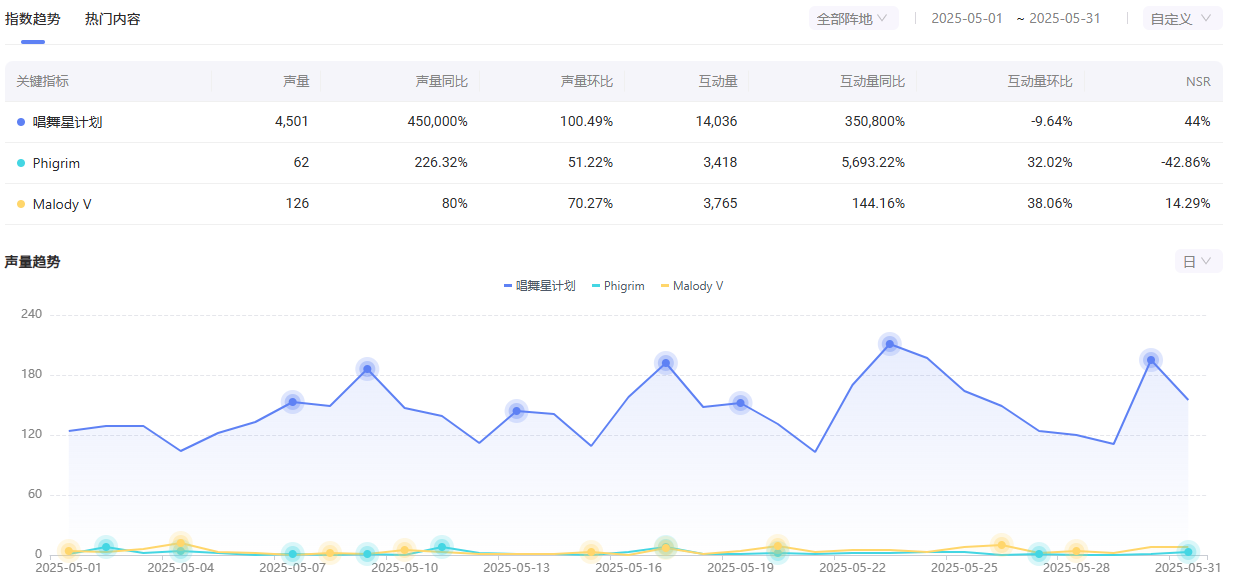Click the blue marker on 2025-05-19
The width and height of the screenshot is (1239, 585).
tap(740, 403)
